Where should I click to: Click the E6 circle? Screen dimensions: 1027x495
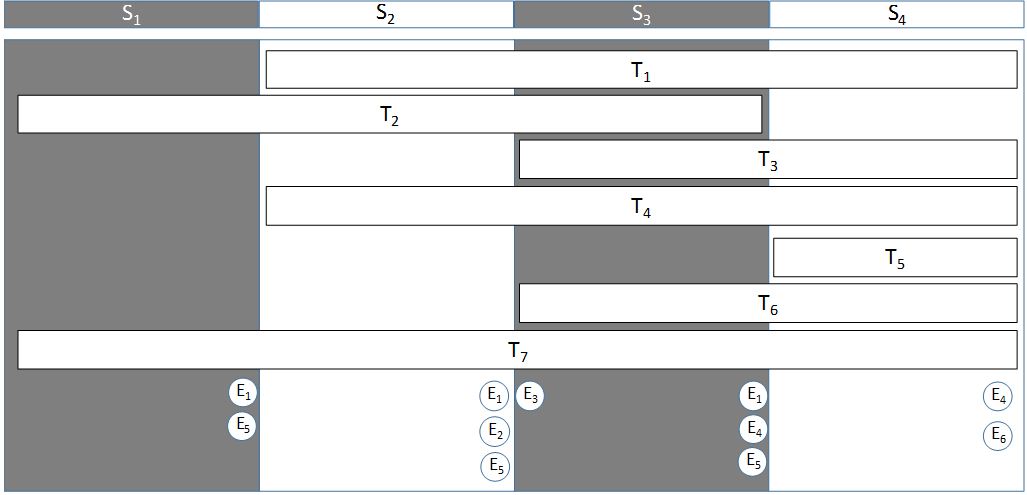[x=997, y=436]
